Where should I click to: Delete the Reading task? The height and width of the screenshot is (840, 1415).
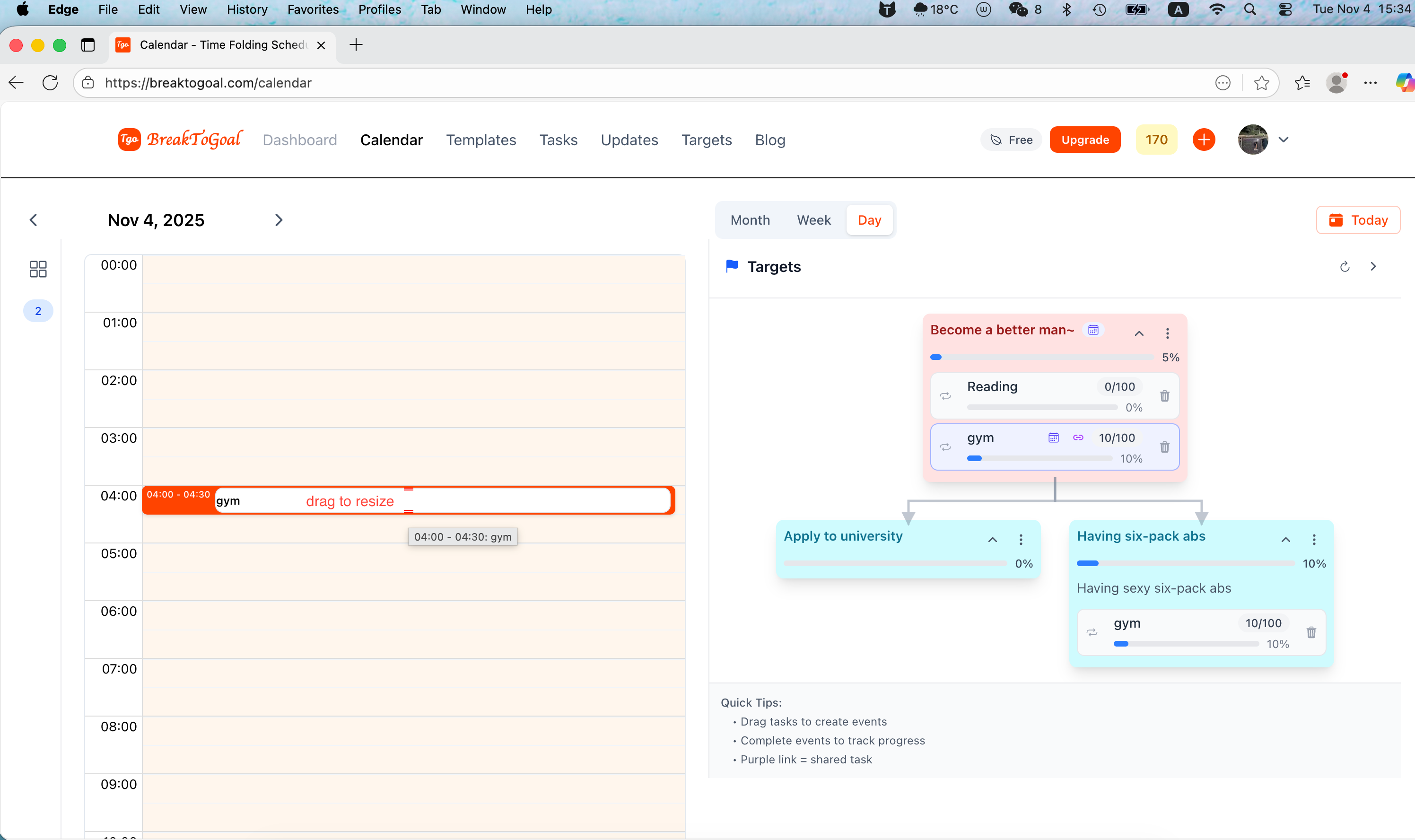[1164, 396]
